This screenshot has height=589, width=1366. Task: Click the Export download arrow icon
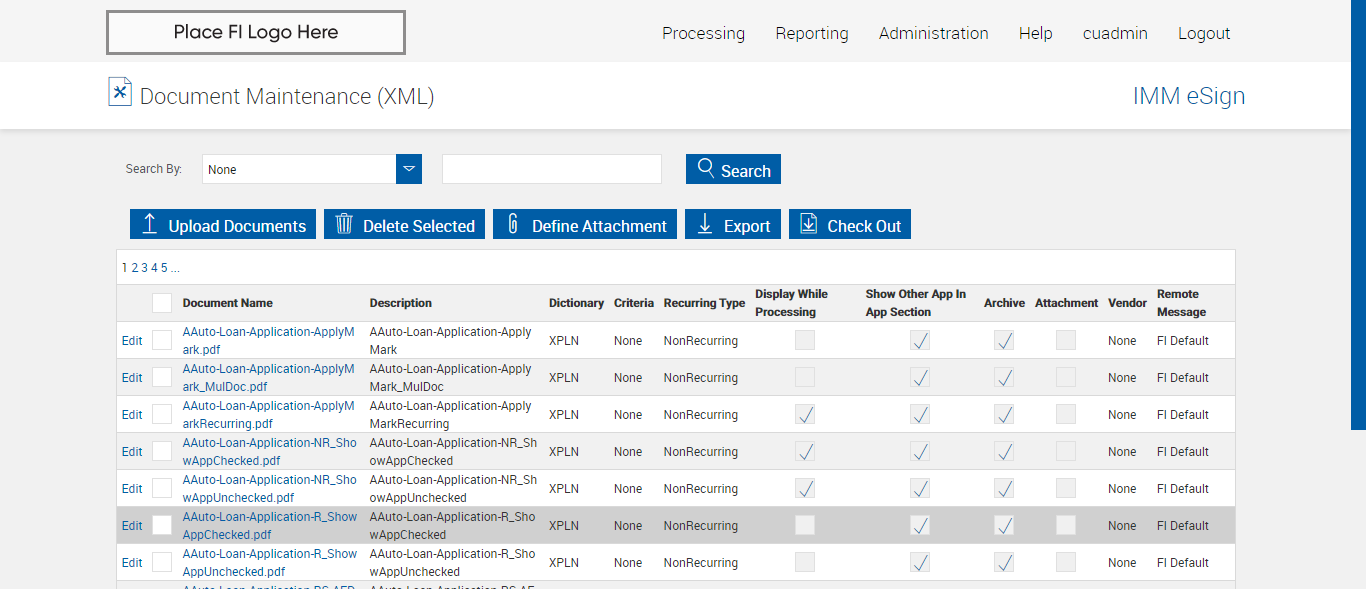[704, 224]
